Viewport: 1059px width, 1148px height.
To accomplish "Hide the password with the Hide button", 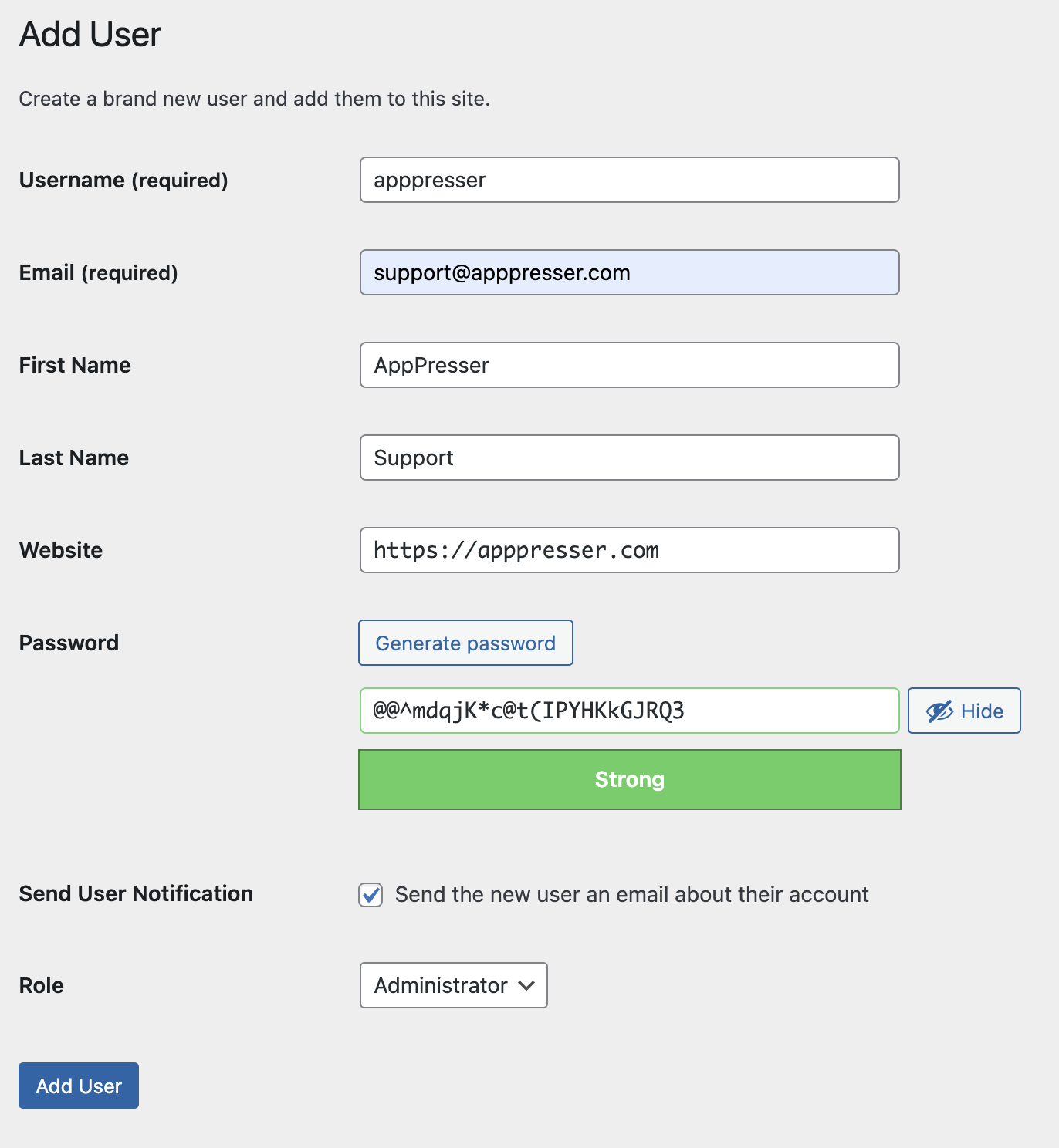I will 964,711.
